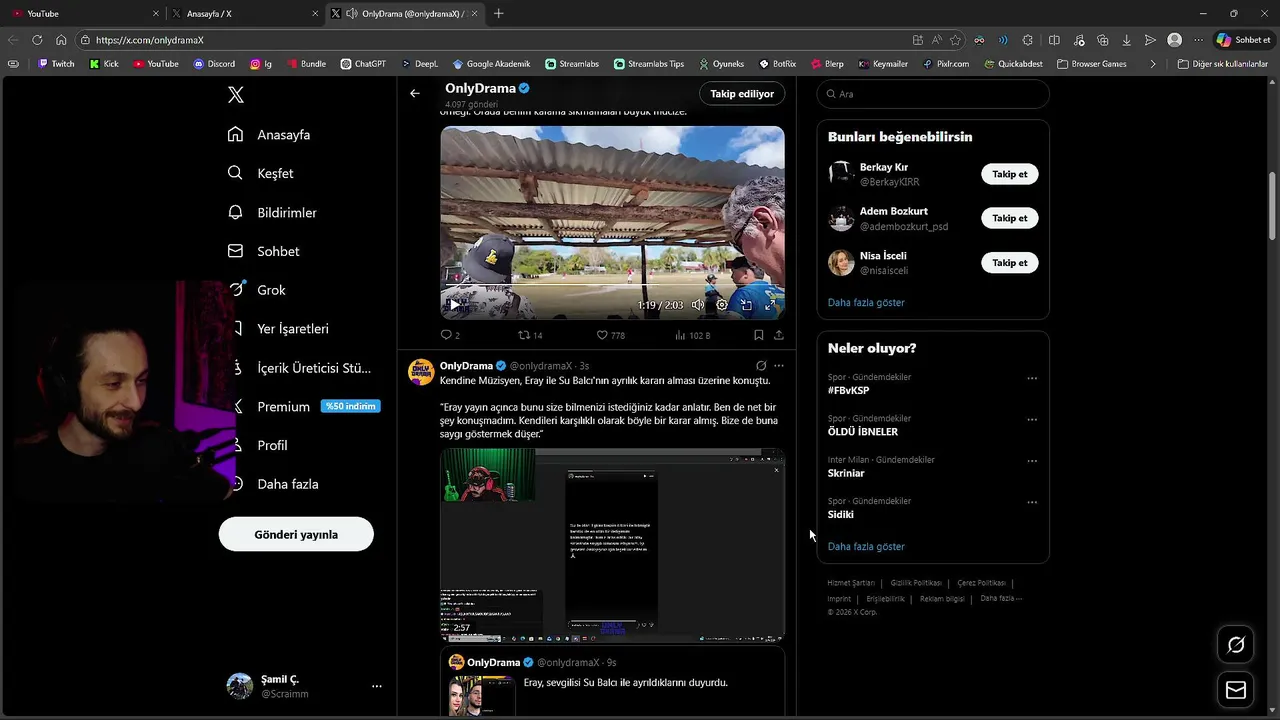Image resolution: width=1280 pixels, height=720 pixels.
Task: Open the #FBvKSP trend
Action: 848,390
